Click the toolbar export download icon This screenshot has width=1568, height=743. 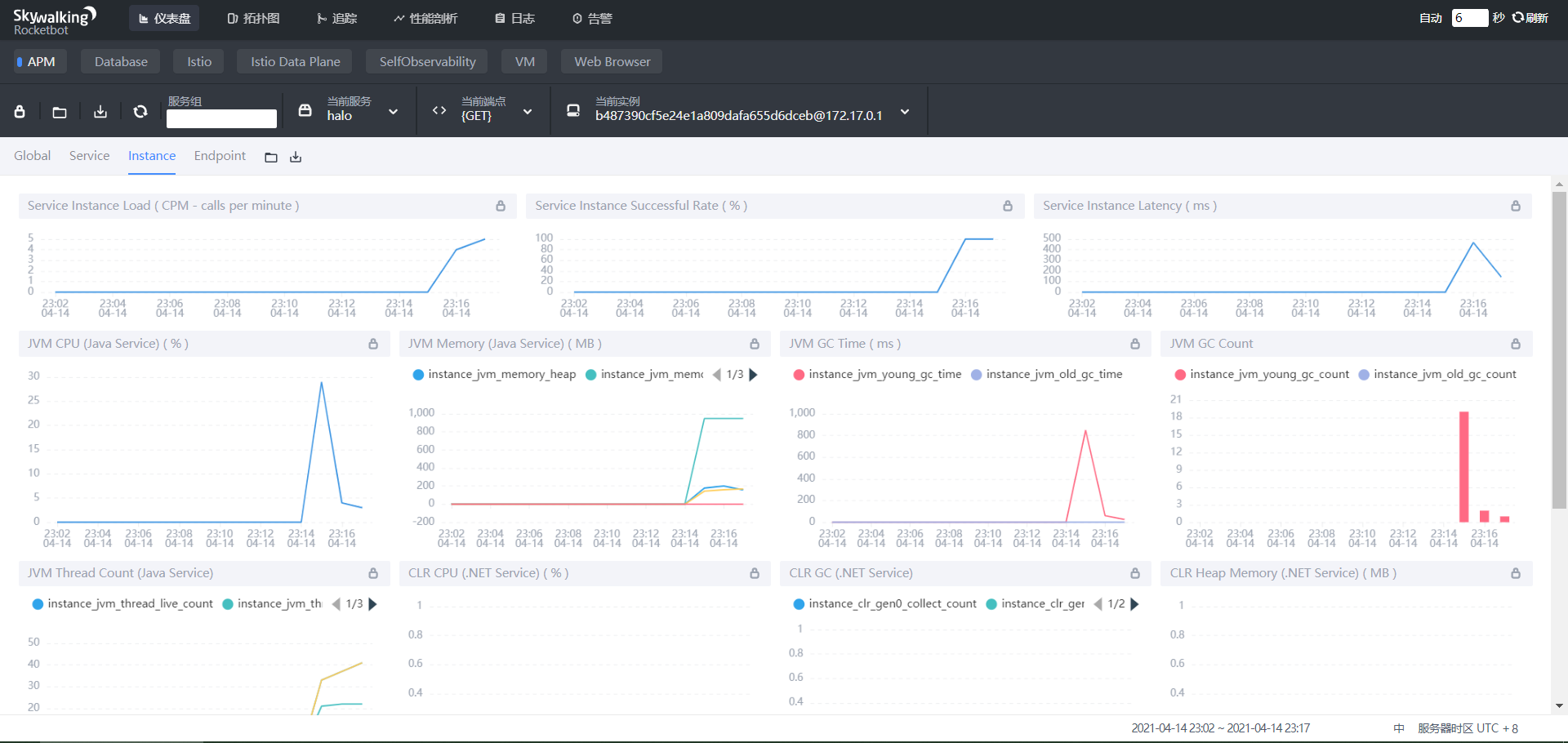pyautogui.click(x=100, y=112)
